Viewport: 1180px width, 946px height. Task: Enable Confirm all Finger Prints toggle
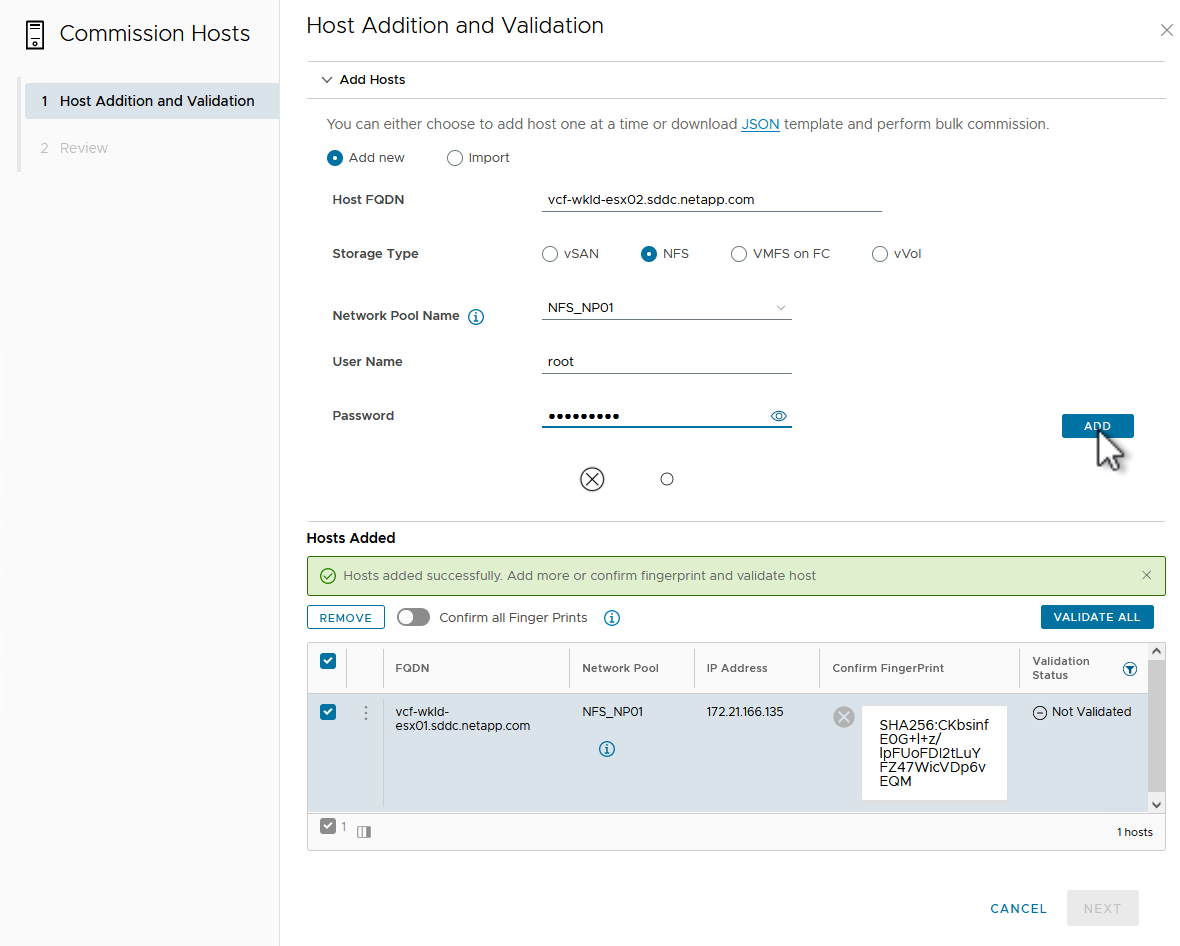pos(413,618)
